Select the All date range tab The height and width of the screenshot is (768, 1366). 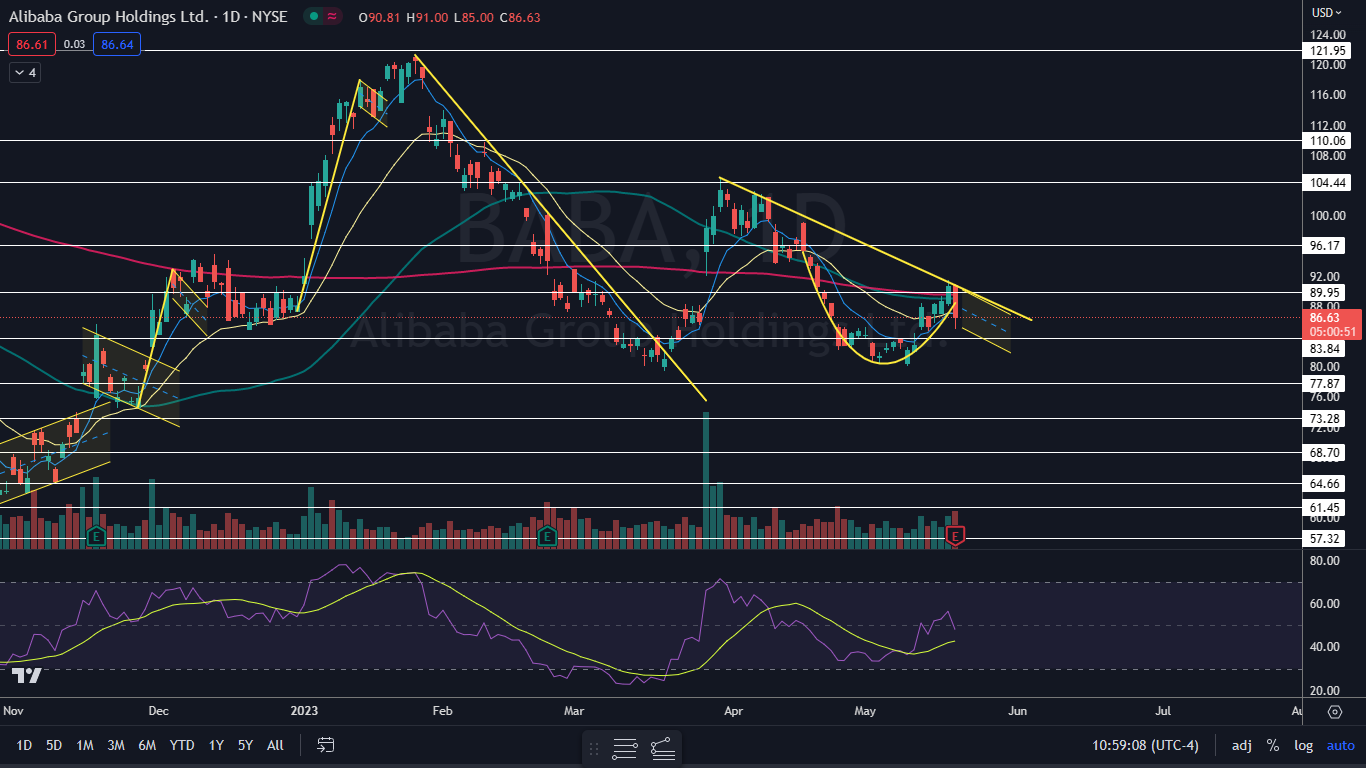point(276,745)
